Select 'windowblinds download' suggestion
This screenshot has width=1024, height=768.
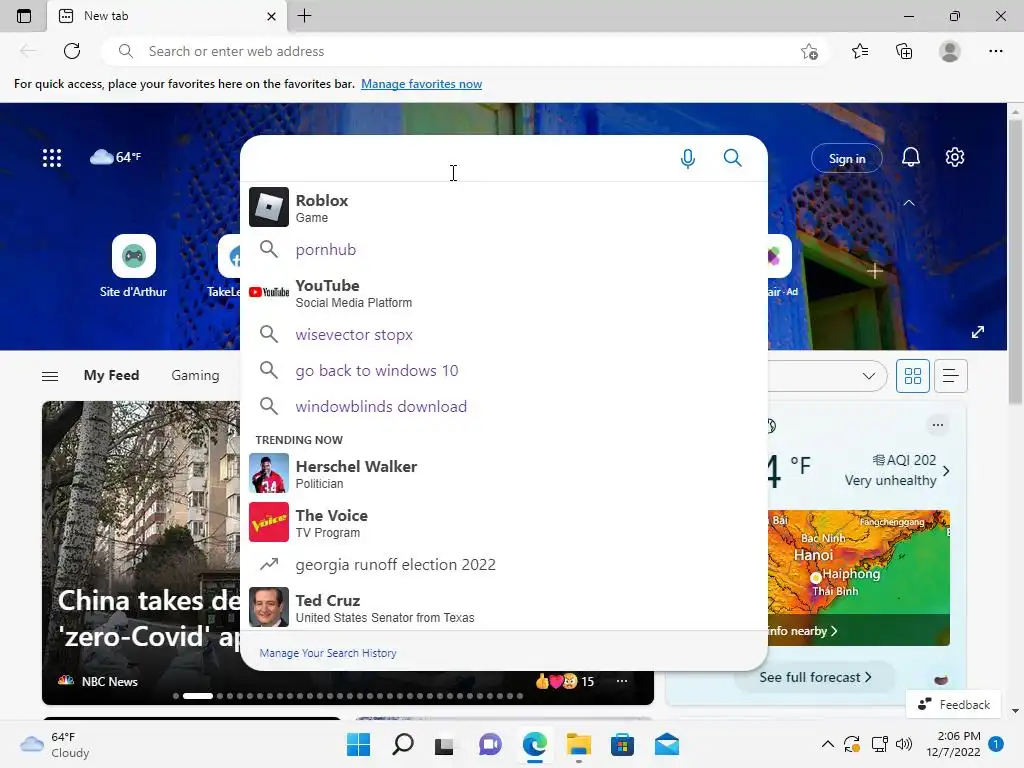tap(504, 406)
